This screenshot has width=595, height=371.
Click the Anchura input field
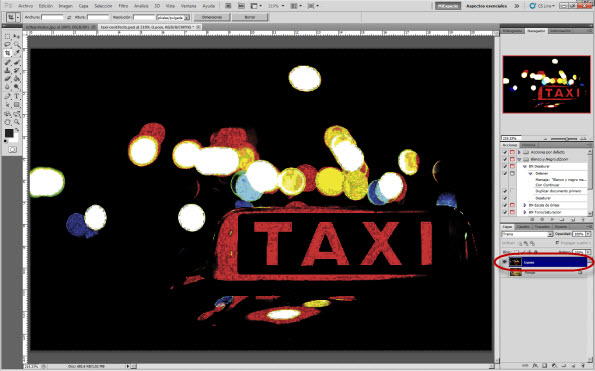click(52, 17)
